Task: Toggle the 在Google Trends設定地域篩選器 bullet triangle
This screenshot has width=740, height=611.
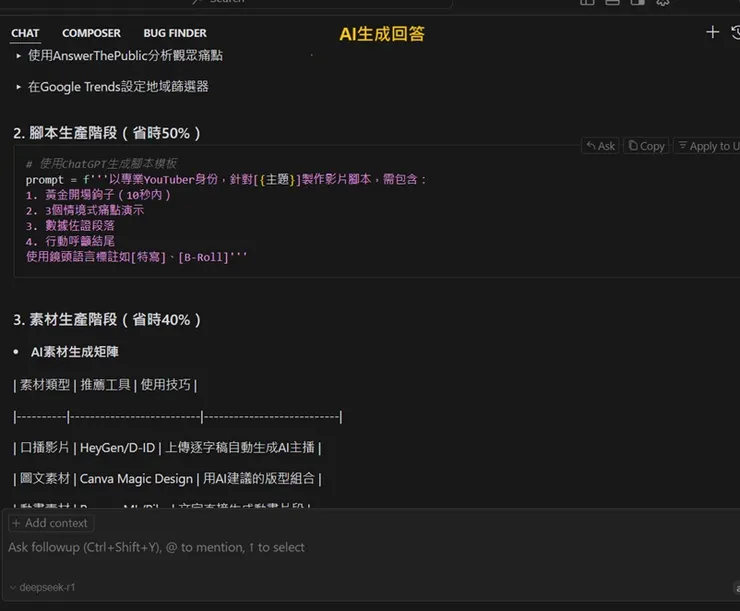Action: pyautogui.click(x=18, y=87)
